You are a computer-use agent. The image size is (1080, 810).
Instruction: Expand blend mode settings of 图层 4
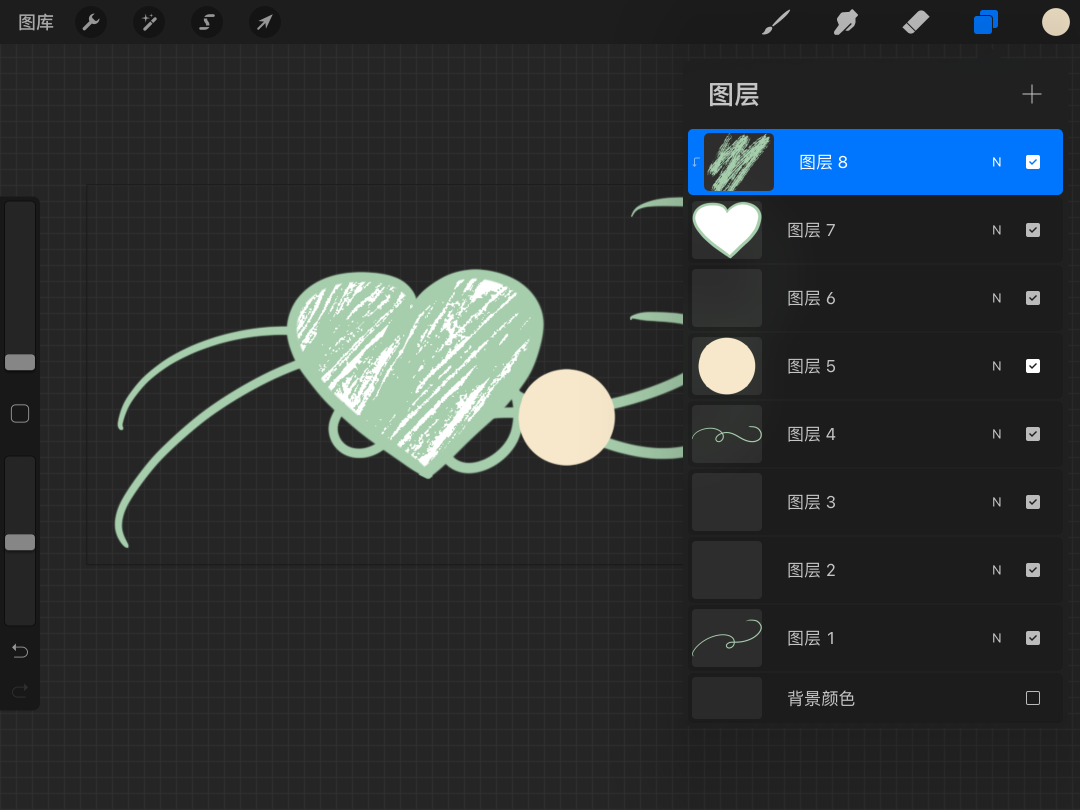click(x=996, y=434)
